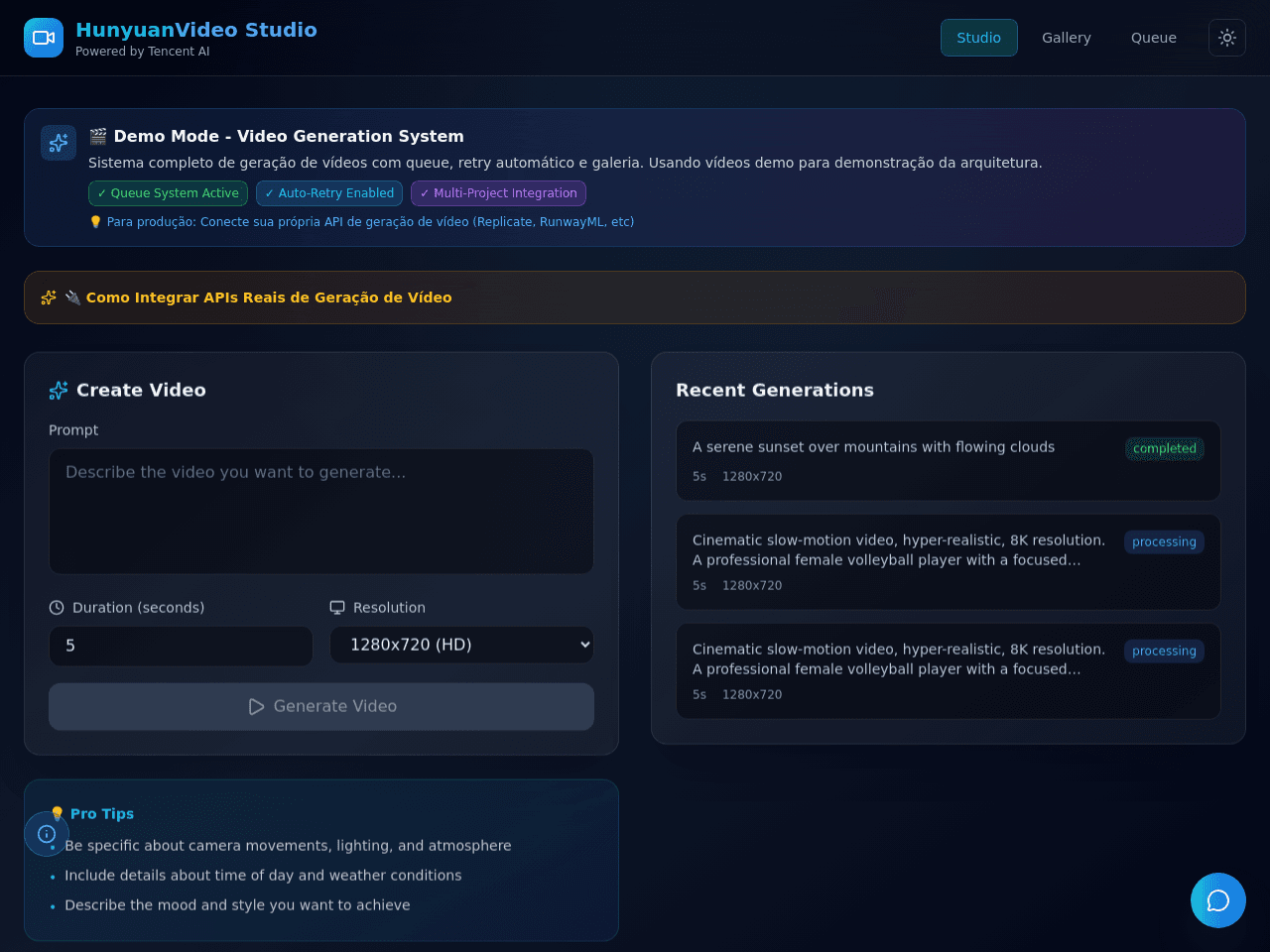Click the sparkles icon in Demo Mode banner
This screenshot has width=1270, height=952.
59,143
